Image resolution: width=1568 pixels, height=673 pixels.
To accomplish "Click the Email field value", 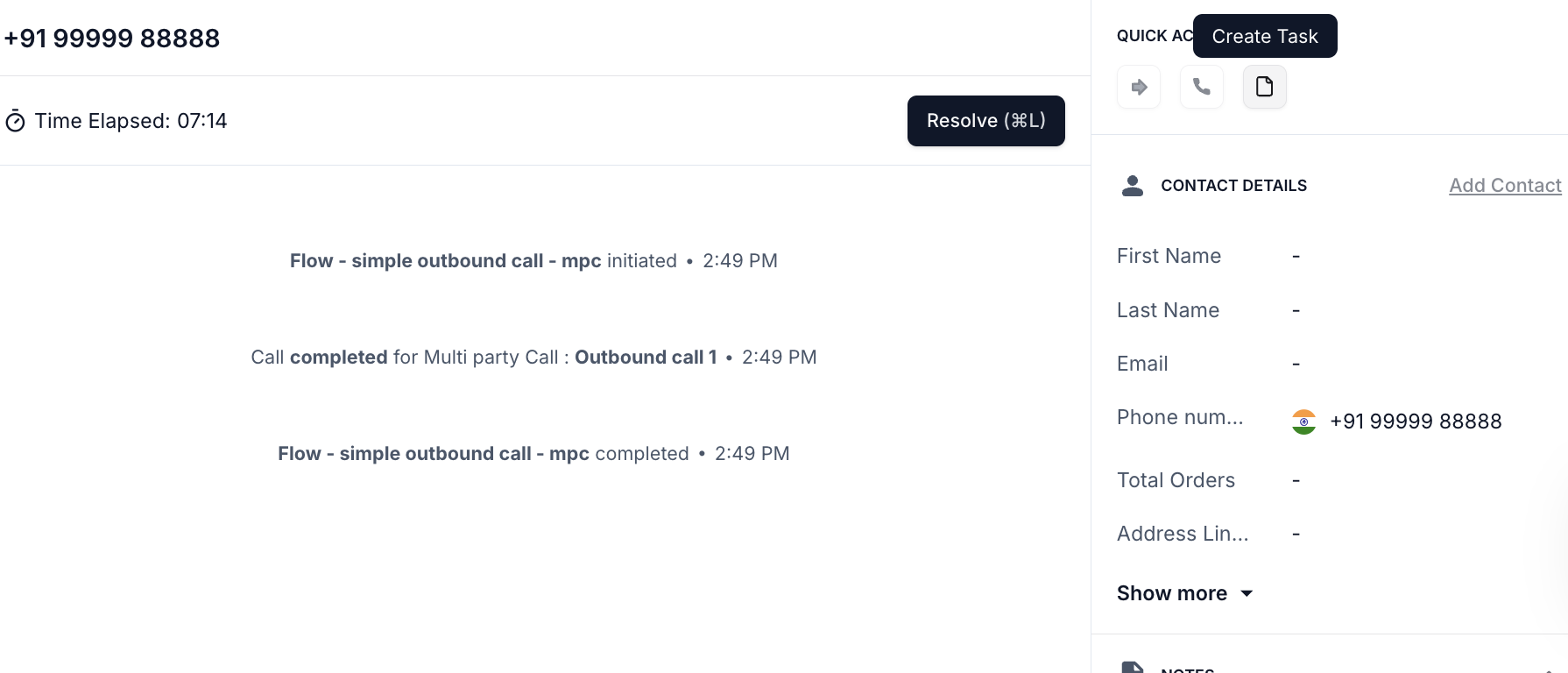I will pos(1296,365).
